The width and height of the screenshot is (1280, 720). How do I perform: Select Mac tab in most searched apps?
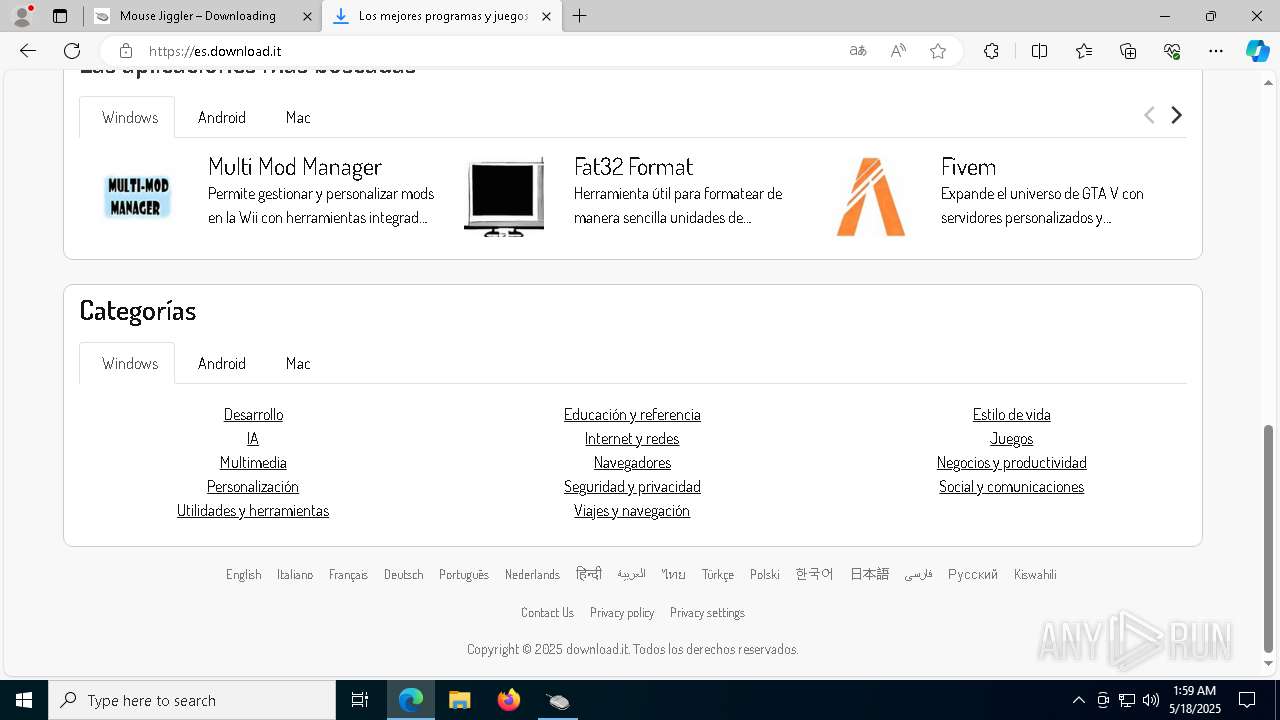tap(298, 117)
